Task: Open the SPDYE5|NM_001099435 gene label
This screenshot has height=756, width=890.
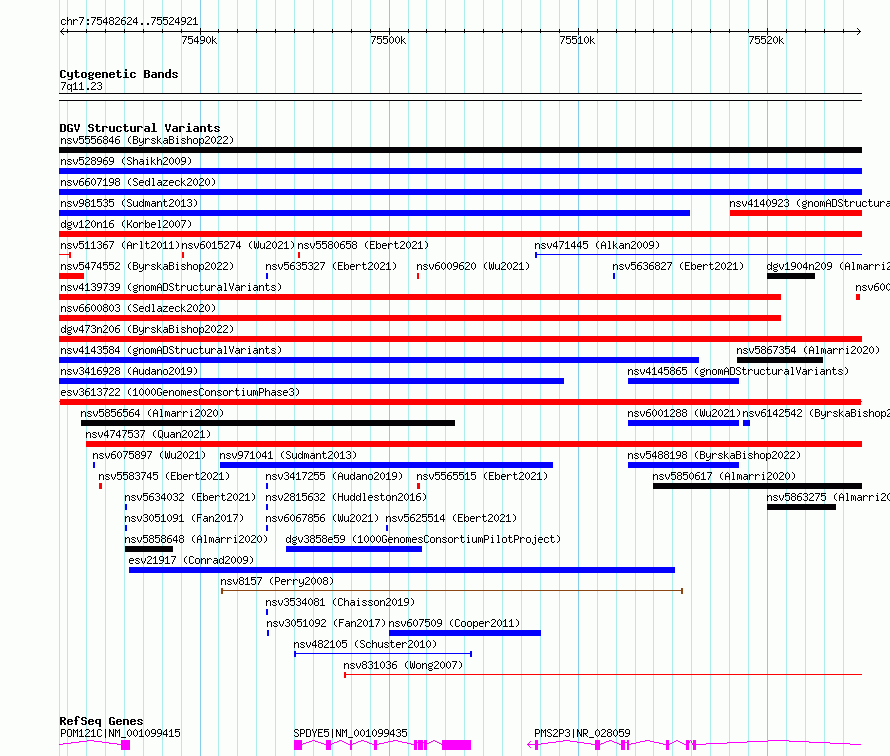Action: (350, 733)
